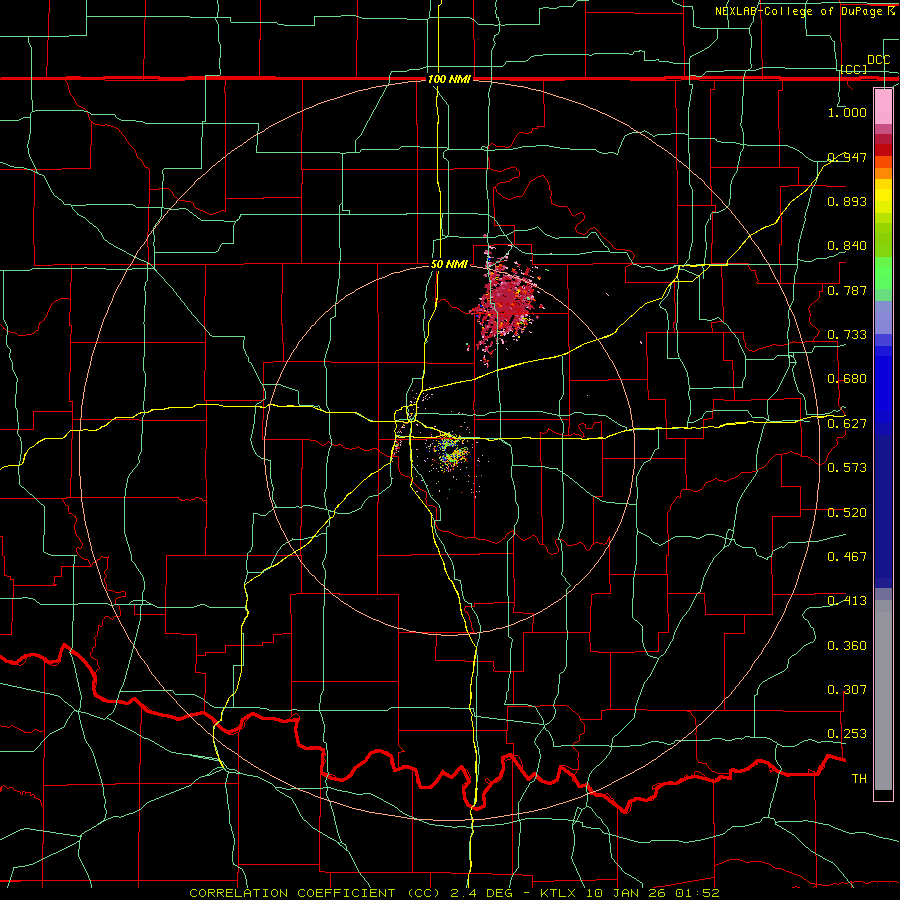The width and height of the screenshot is (900, 900).
Task: Pick the red segment of the color bar
Action: (883, 150)
